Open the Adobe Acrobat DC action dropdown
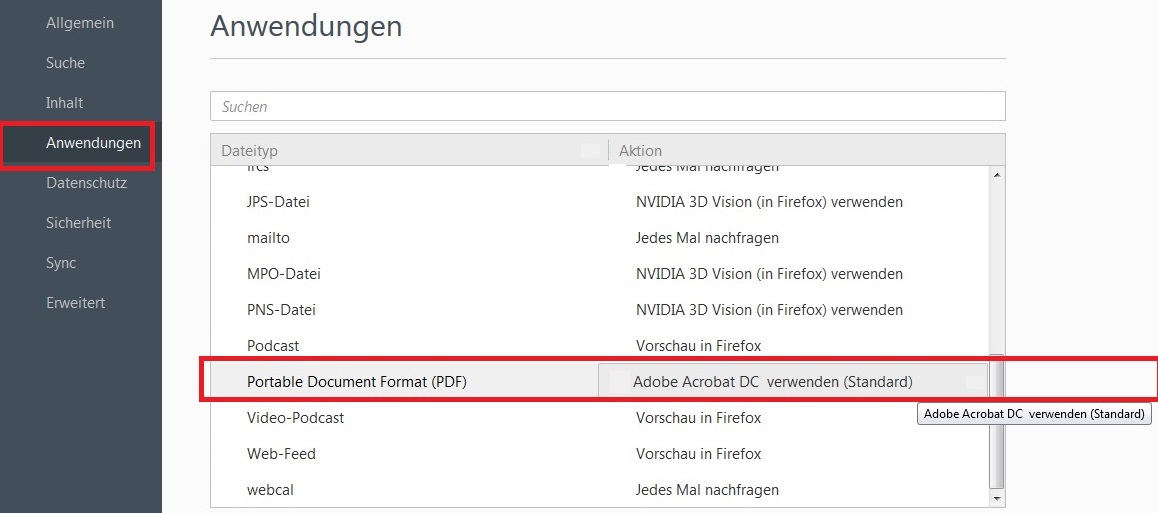 (x=792, y=382)
